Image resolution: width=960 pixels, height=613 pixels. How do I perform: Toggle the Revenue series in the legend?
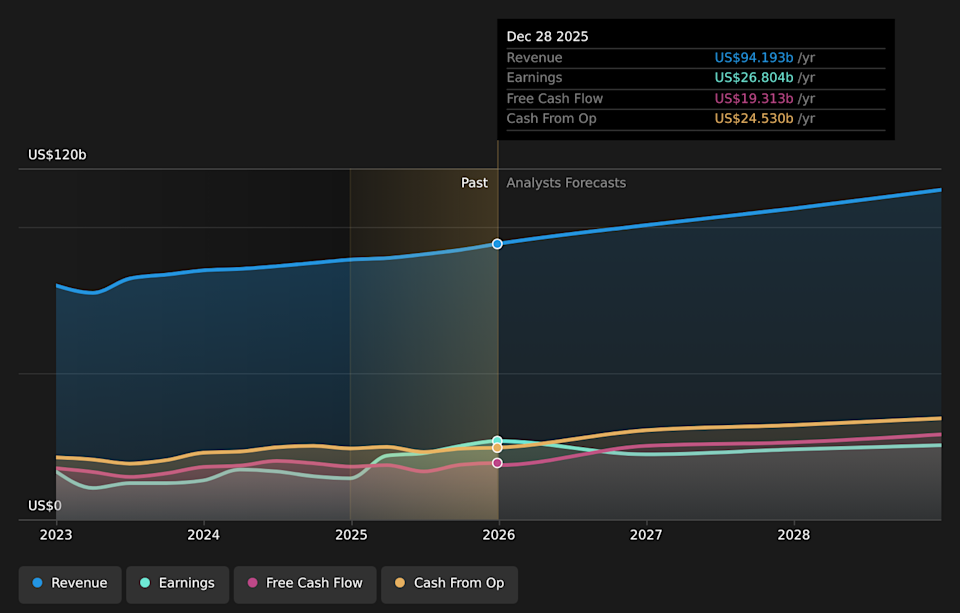coord(70,583)
